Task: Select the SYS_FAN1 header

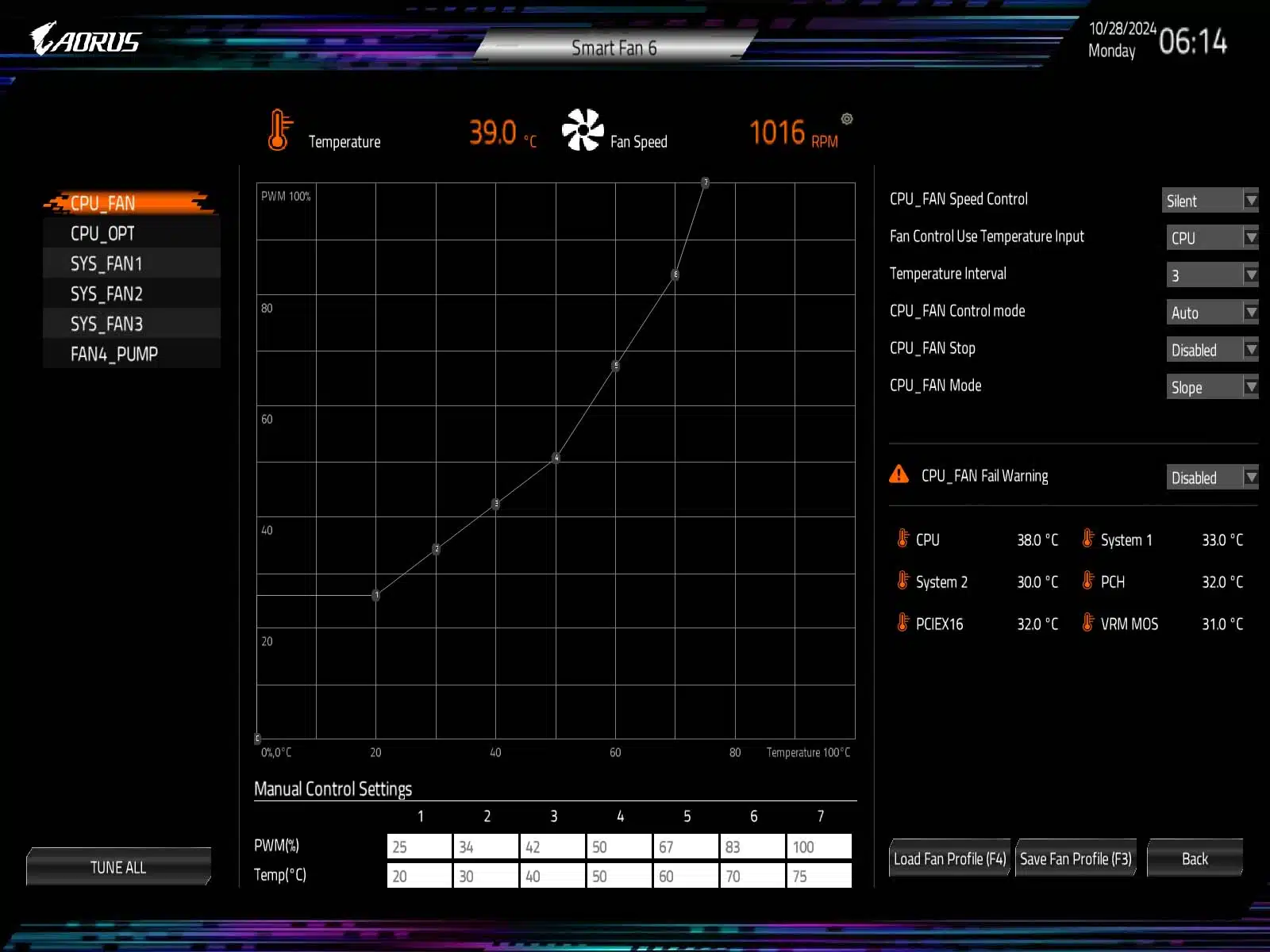Action: (x=132, y=263)
